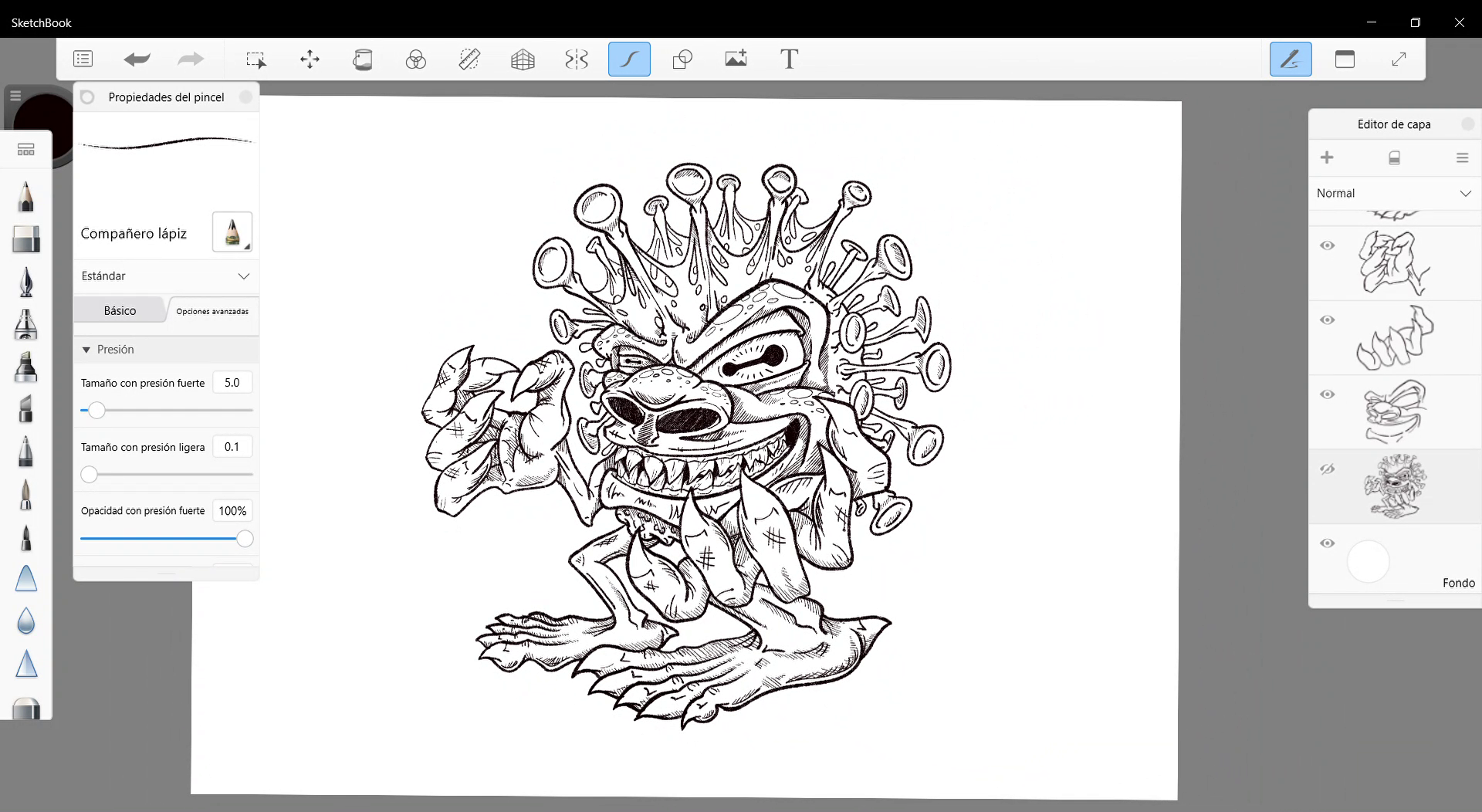Click the Undo arrow in toolbar
Screen dimensions: 1482x812
tap(137, 59)
